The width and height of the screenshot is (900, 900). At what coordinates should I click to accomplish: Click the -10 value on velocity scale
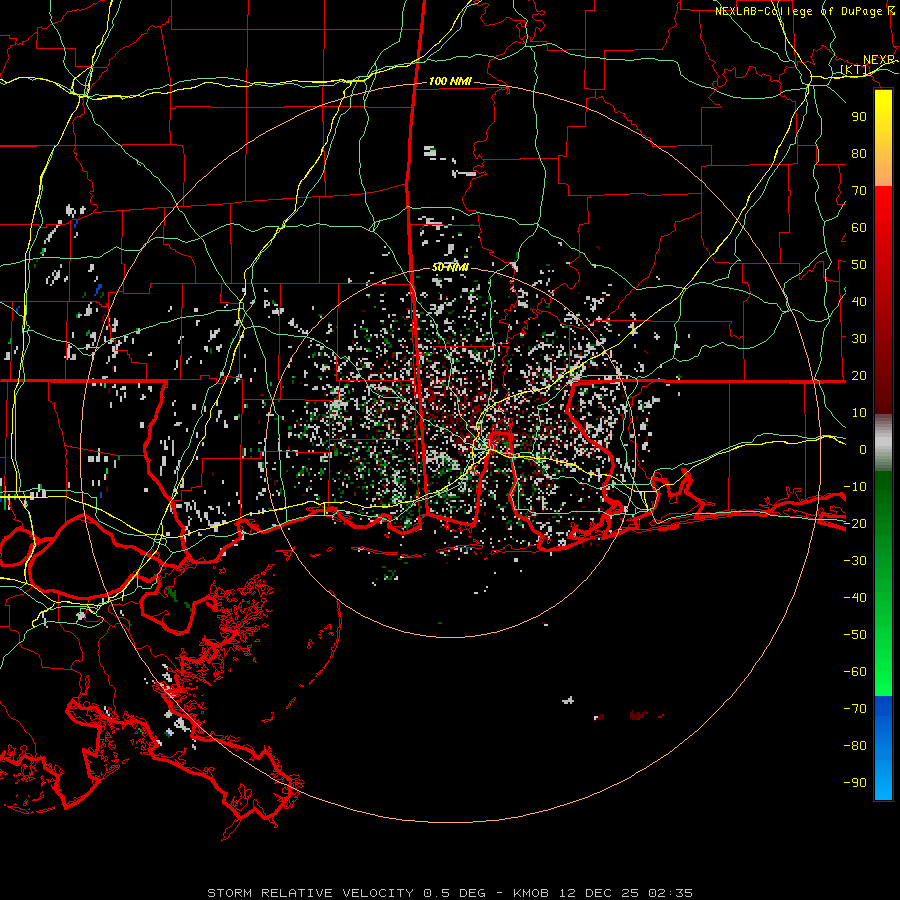855,487
